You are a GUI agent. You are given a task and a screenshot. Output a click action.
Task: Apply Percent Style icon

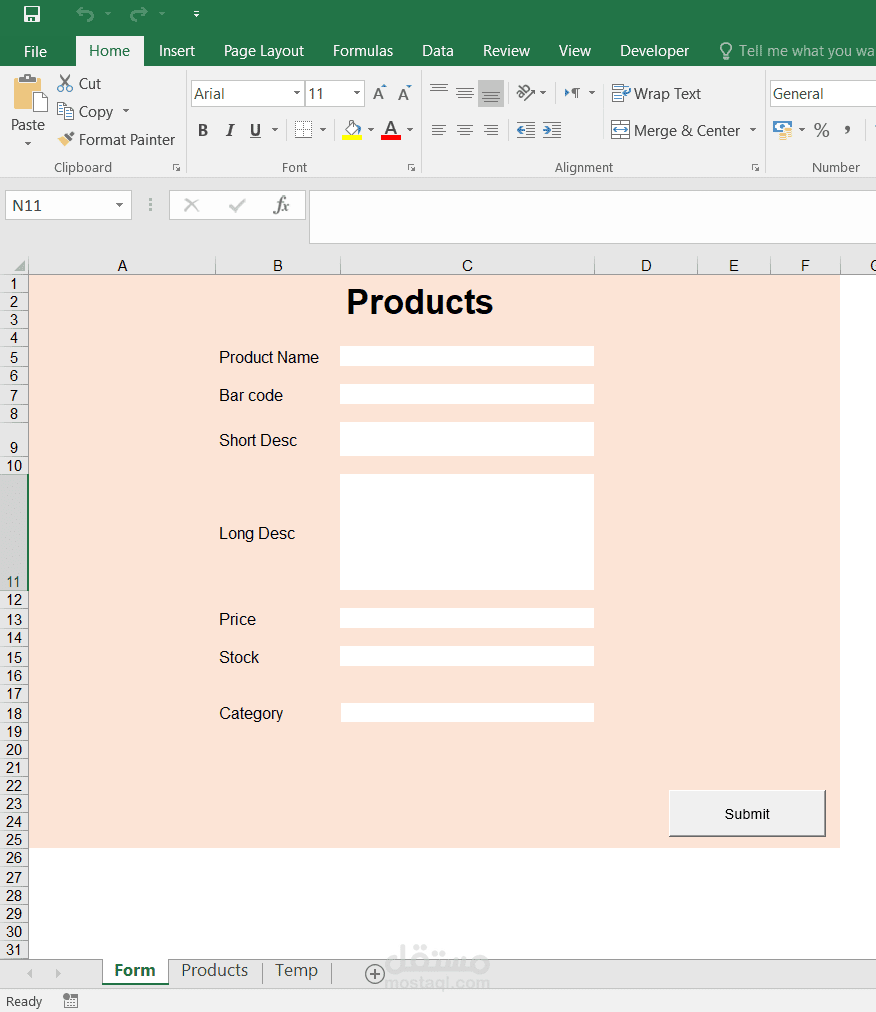[x=821, y=130]
